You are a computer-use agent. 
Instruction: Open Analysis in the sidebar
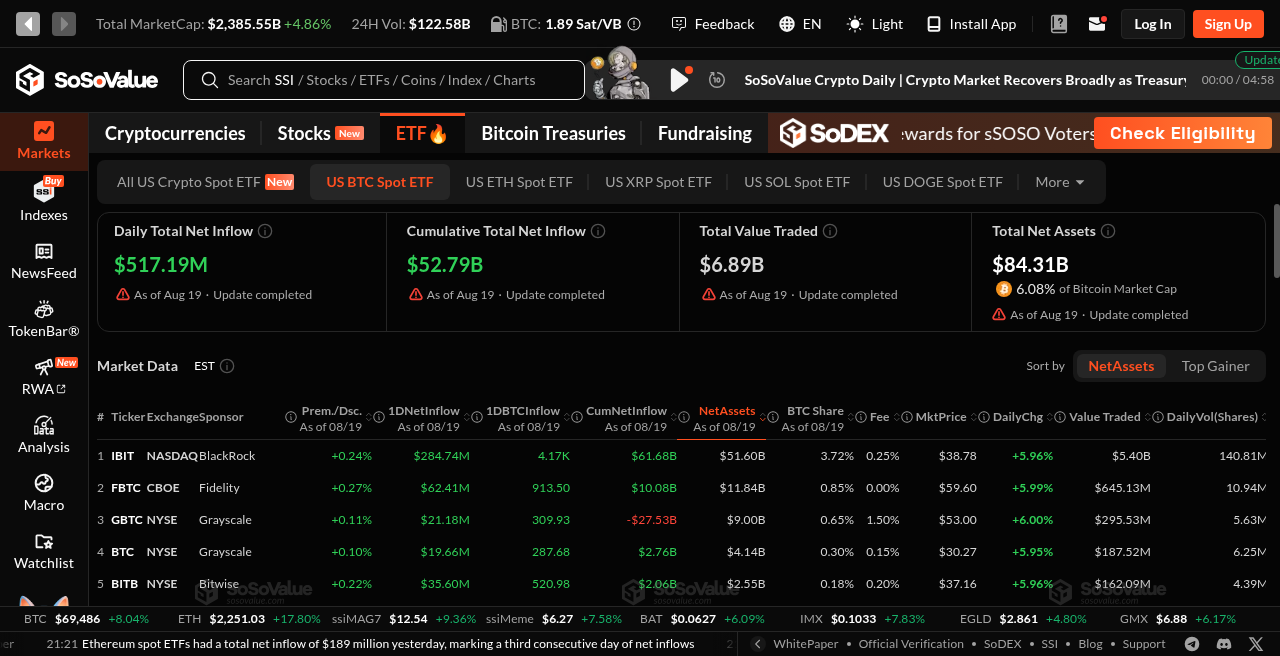click(x=44, y=435)
